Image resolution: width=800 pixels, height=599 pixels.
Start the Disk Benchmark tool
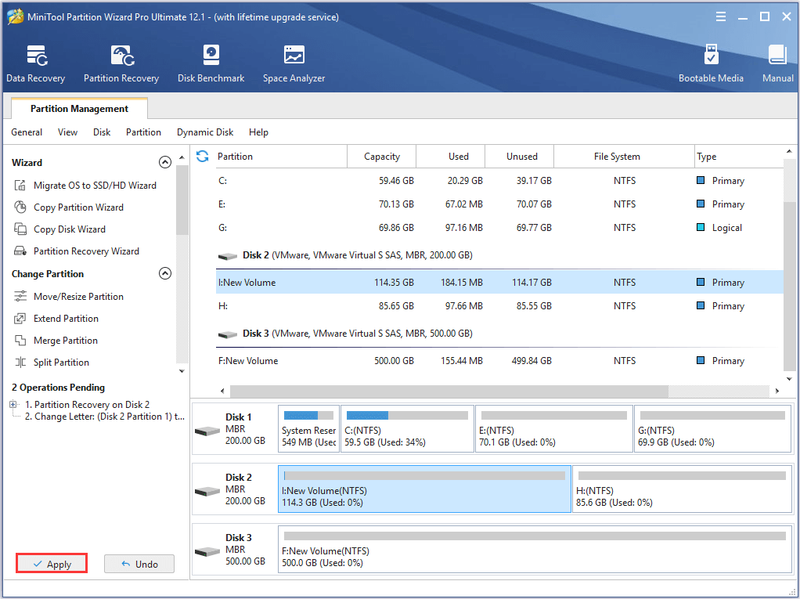click(211, 64)
